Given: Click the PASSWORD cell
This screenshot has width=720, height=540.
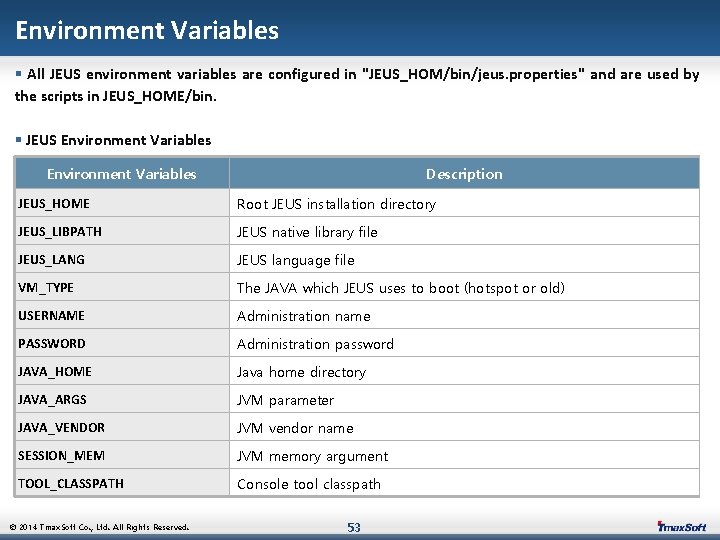Looking at the screenshot, I should tap(122, 343).
